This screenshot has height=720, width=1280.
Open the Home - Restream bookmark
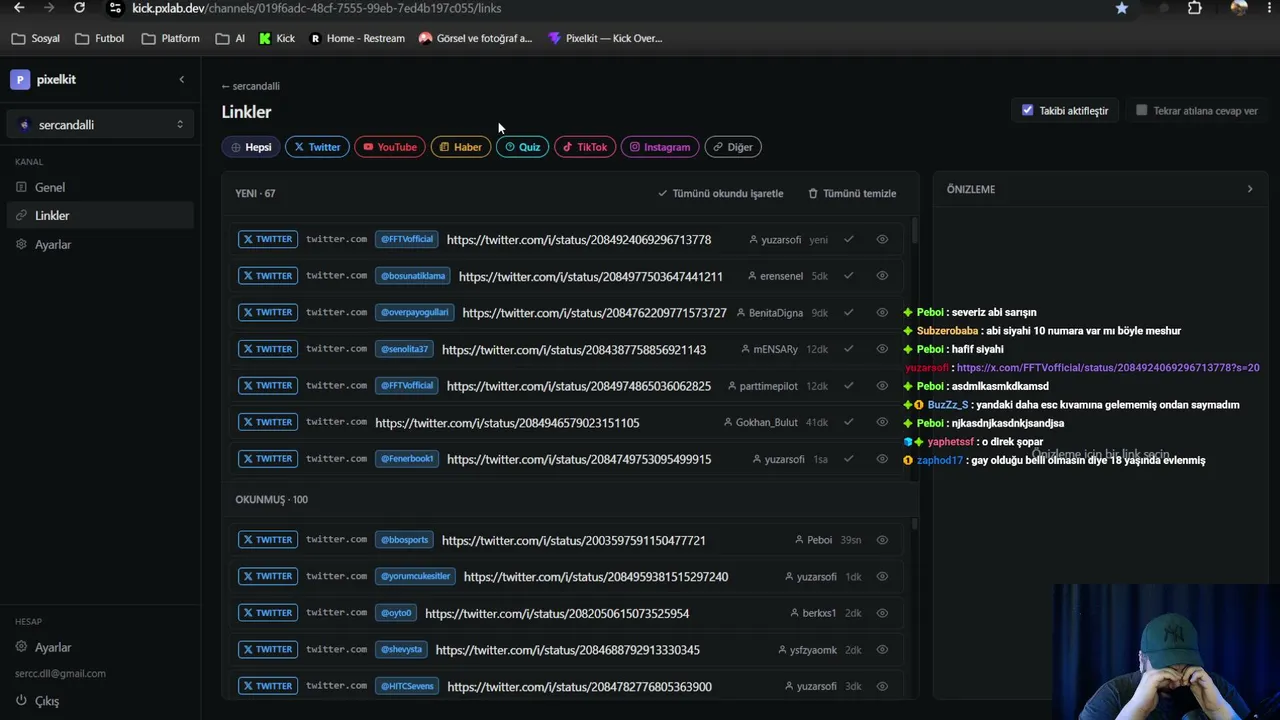tap(357, 39)
